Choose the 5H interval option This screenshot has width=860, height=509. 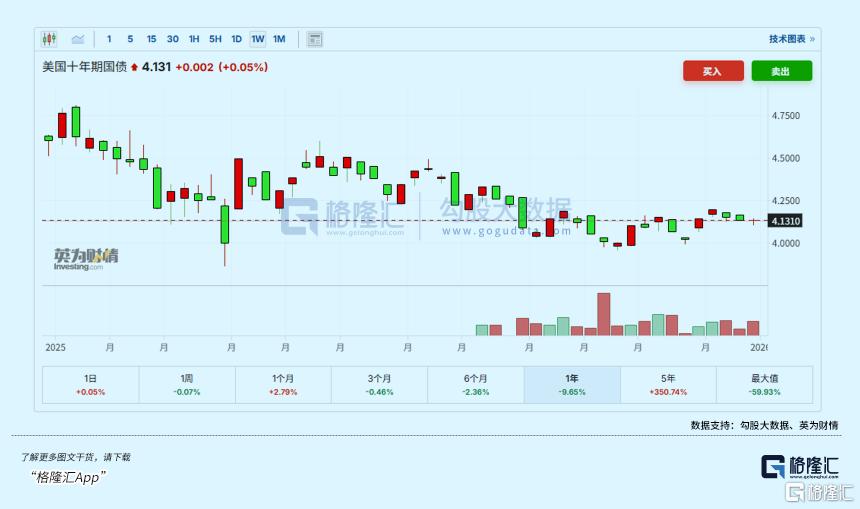(215, 39)
